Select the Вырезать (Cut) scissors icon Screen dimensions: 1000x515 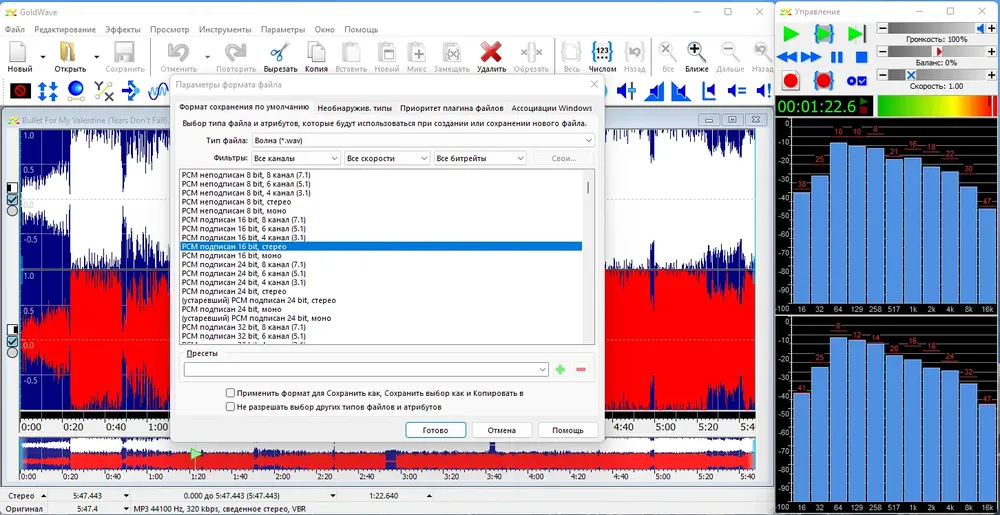click(280, 53)
